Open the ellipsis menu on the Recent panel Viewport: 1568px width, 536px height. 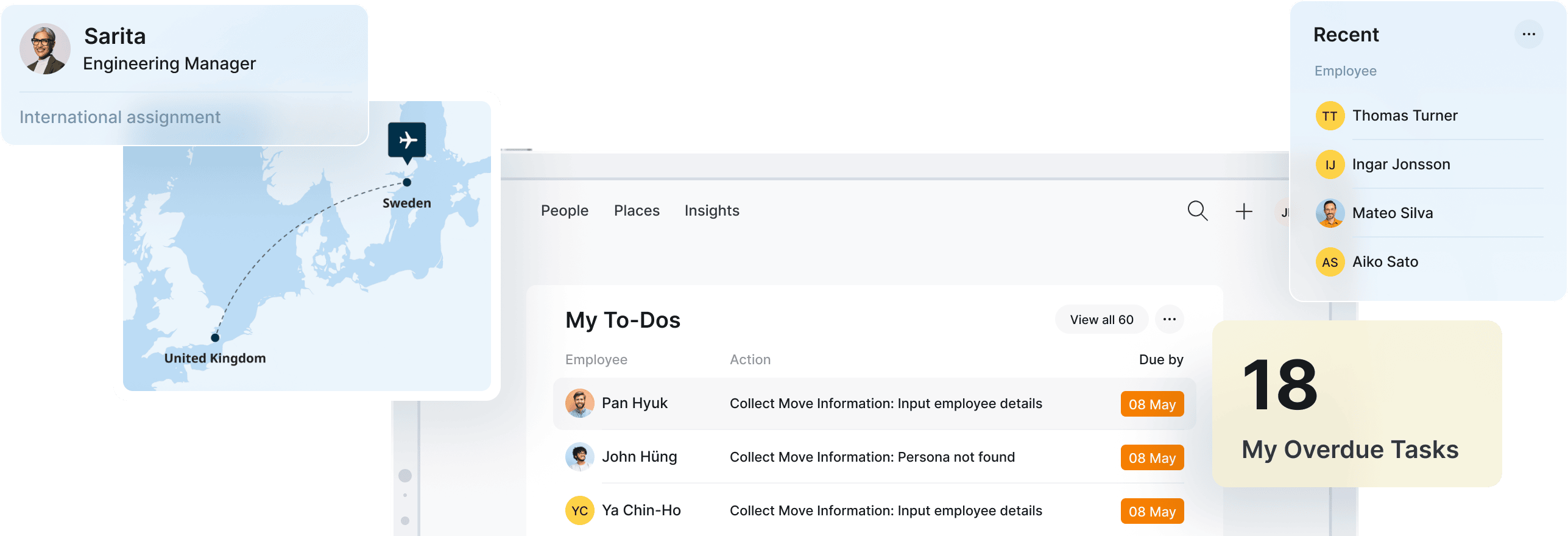coord(1530,35)
